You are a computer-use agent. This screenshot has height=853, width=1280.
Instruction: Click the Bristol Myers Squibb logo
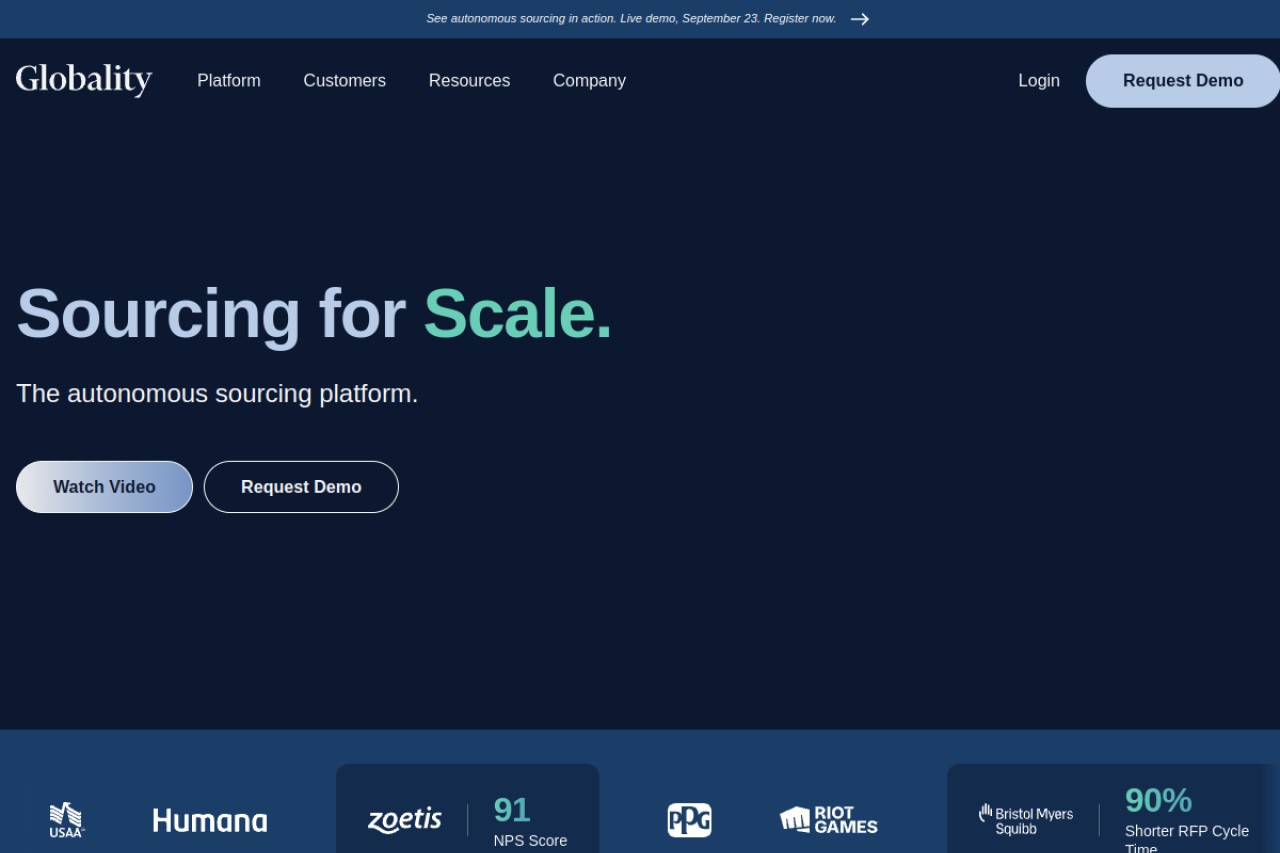(x=1025, y=820)
